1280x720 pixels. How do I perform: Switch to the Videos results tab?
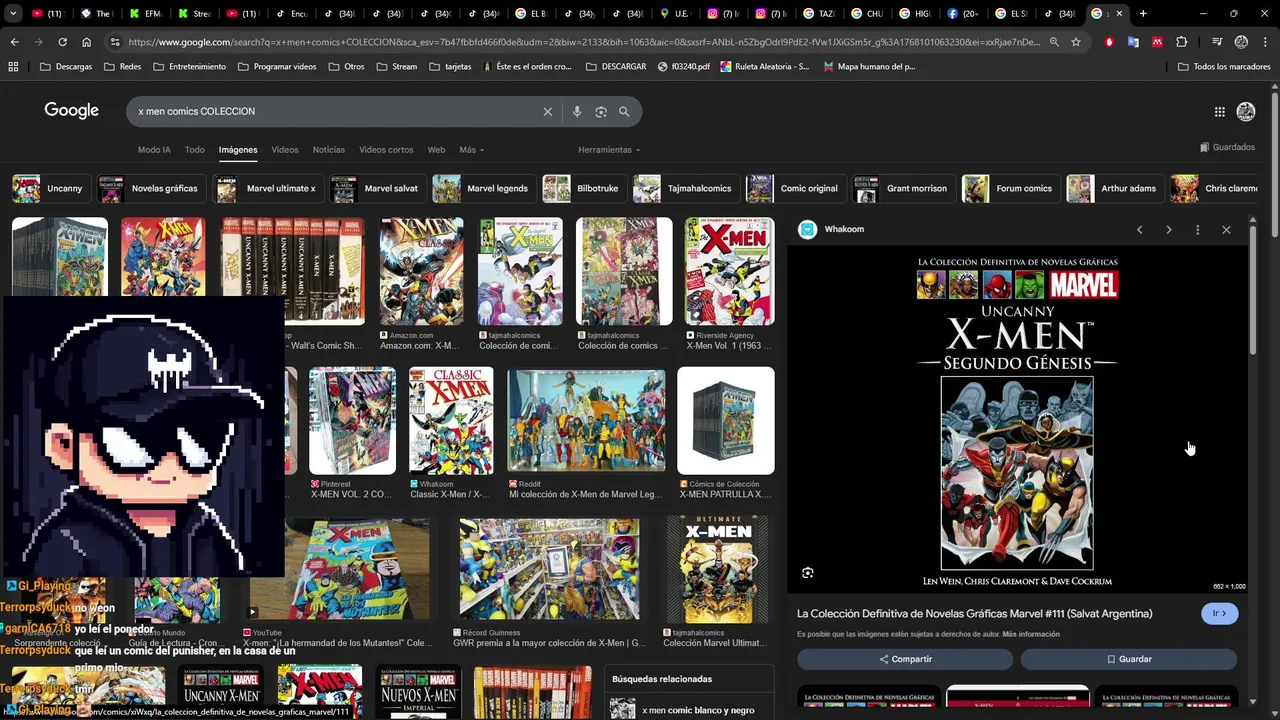[x=285, y=150]
